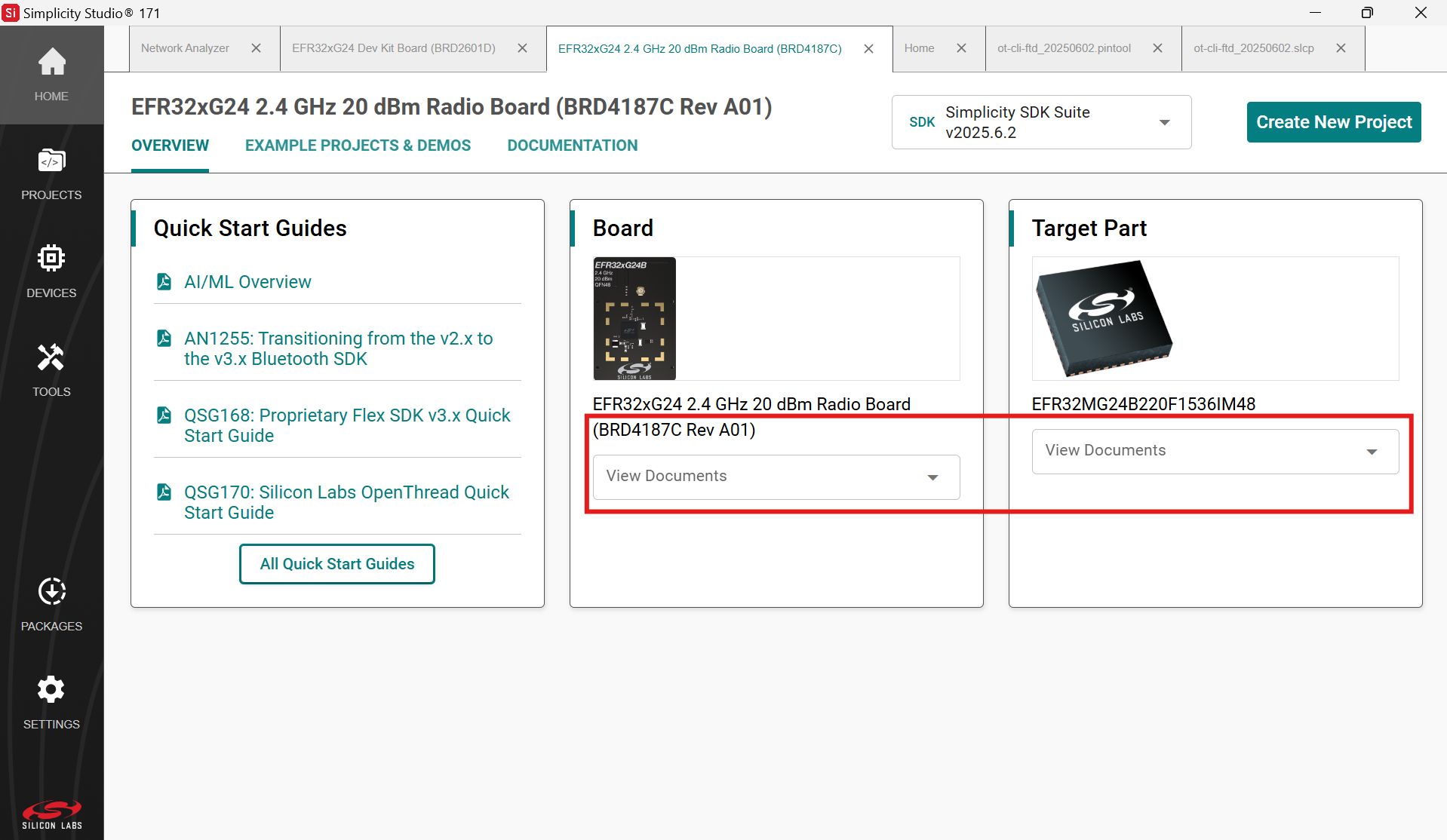Image resolution: width=1447 pixels, height=840 pixels.
Task: Click the Silicon Labs chip thumbnail
Action: 1104,318
